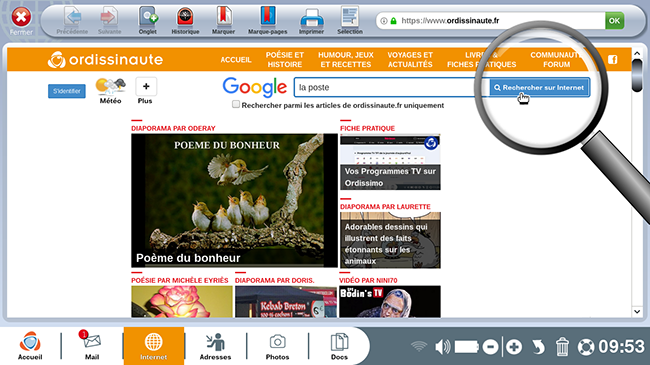Open the Mail application
This screenshot has height=365, width=650.
coord(92,345)
